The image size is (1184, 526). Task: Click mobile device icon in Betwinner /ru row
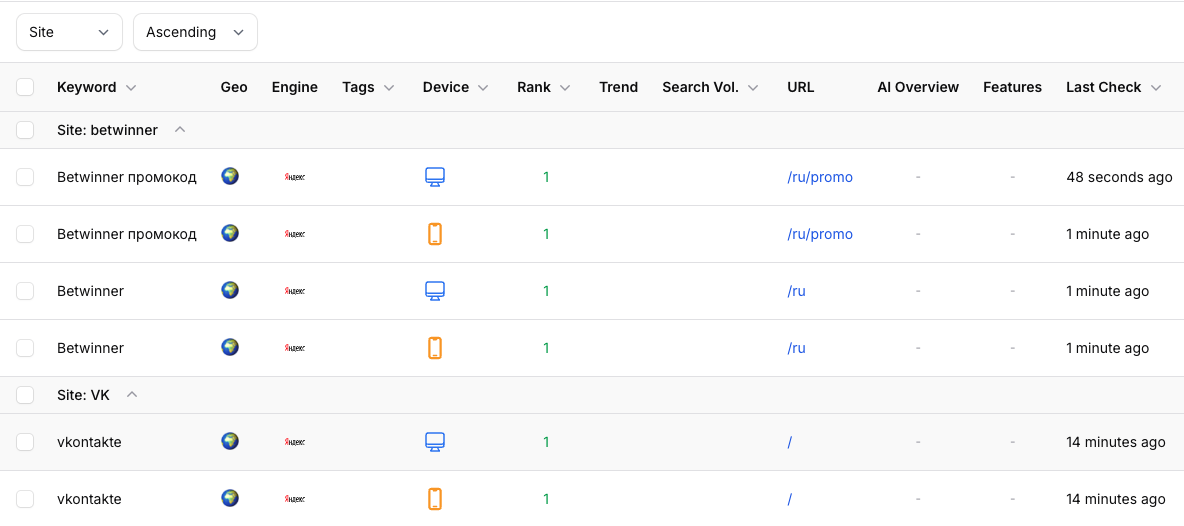(434, 348)
